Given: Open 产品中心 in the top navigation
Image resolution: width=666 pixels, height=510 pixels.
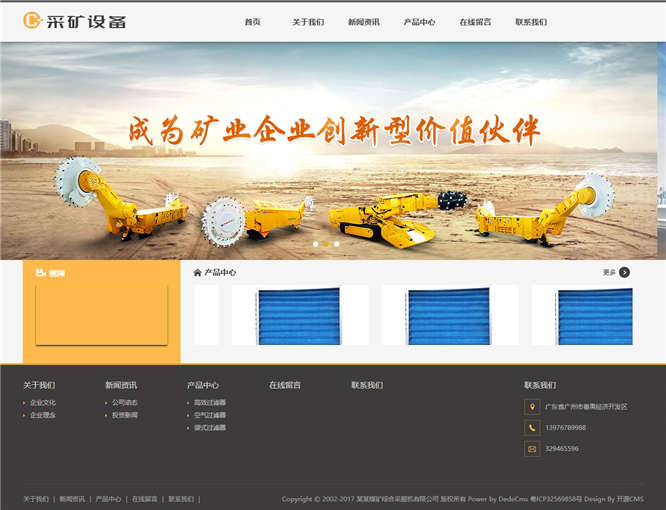Looking at the screenshot, I should (x=419, y=22).
